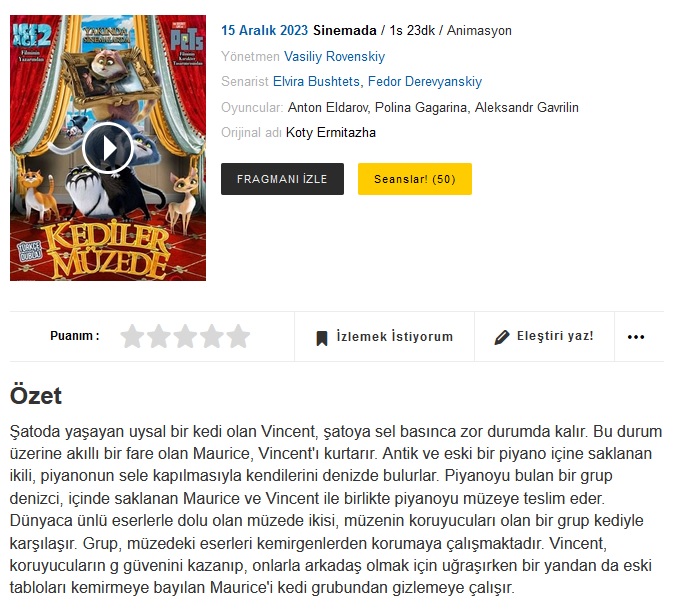Click the Kediler Müzede poster title
This screenshot has height=612, width=680.
108,252
